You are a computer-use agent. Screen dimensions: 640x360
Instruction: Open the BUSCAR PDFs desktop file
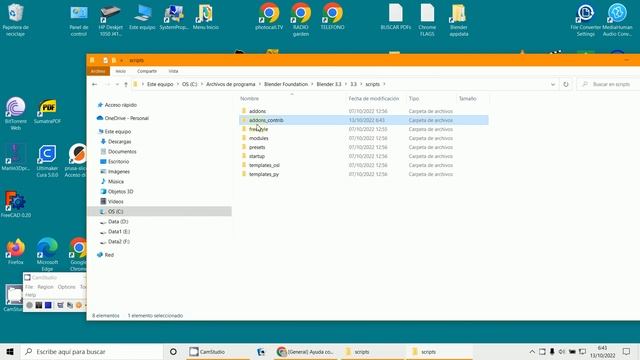pyautogui.click(x=396, y=17)
